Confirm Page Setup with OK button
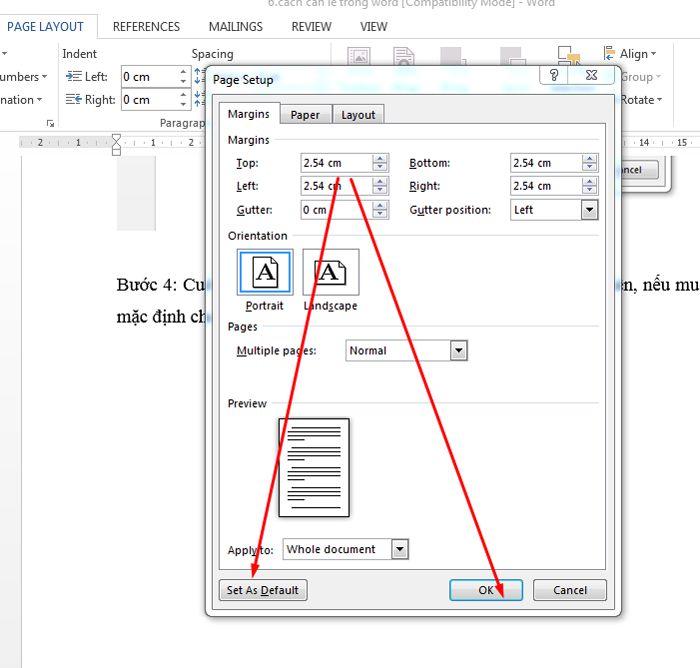 (486, 590)
